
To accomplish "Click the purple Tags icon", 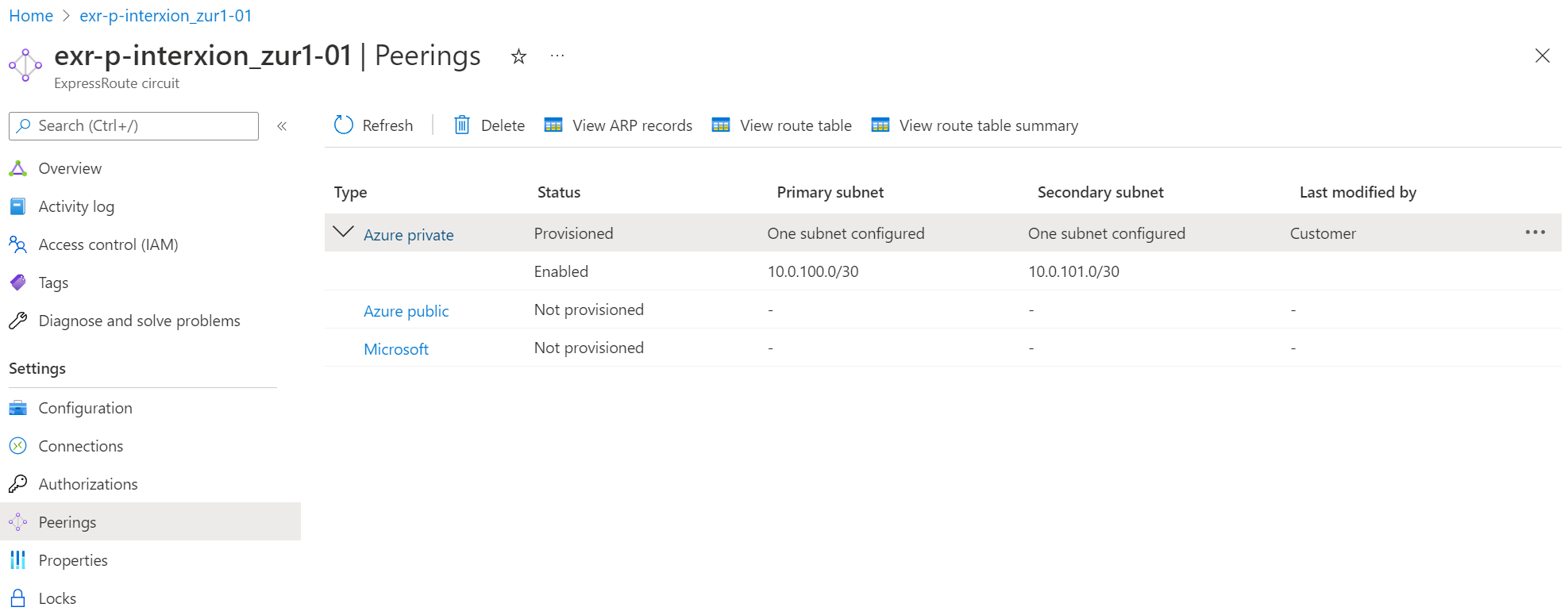I will (17, 283).
